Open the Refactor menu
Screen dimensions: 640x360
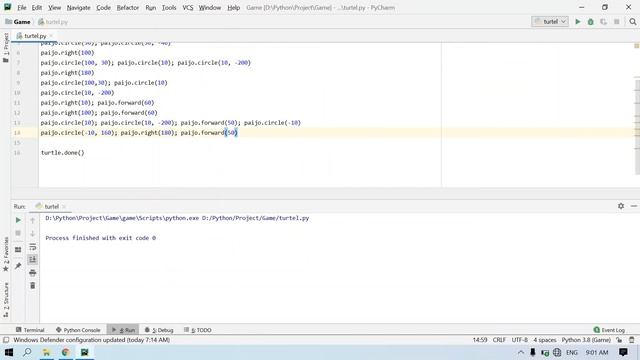[128, 7]
